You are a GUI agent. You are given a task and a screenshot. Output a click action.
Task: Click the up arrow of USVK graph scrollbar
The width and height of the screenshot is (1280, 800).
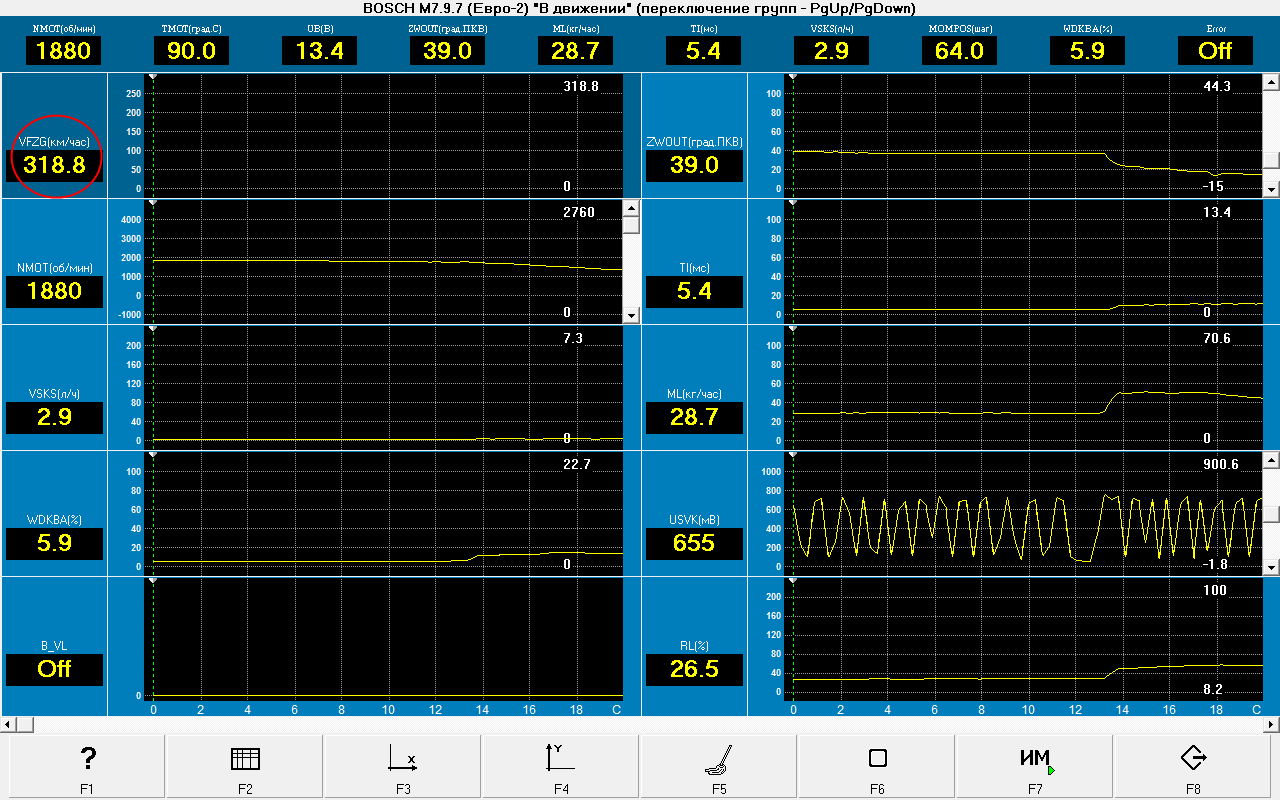coord(1271,460)
